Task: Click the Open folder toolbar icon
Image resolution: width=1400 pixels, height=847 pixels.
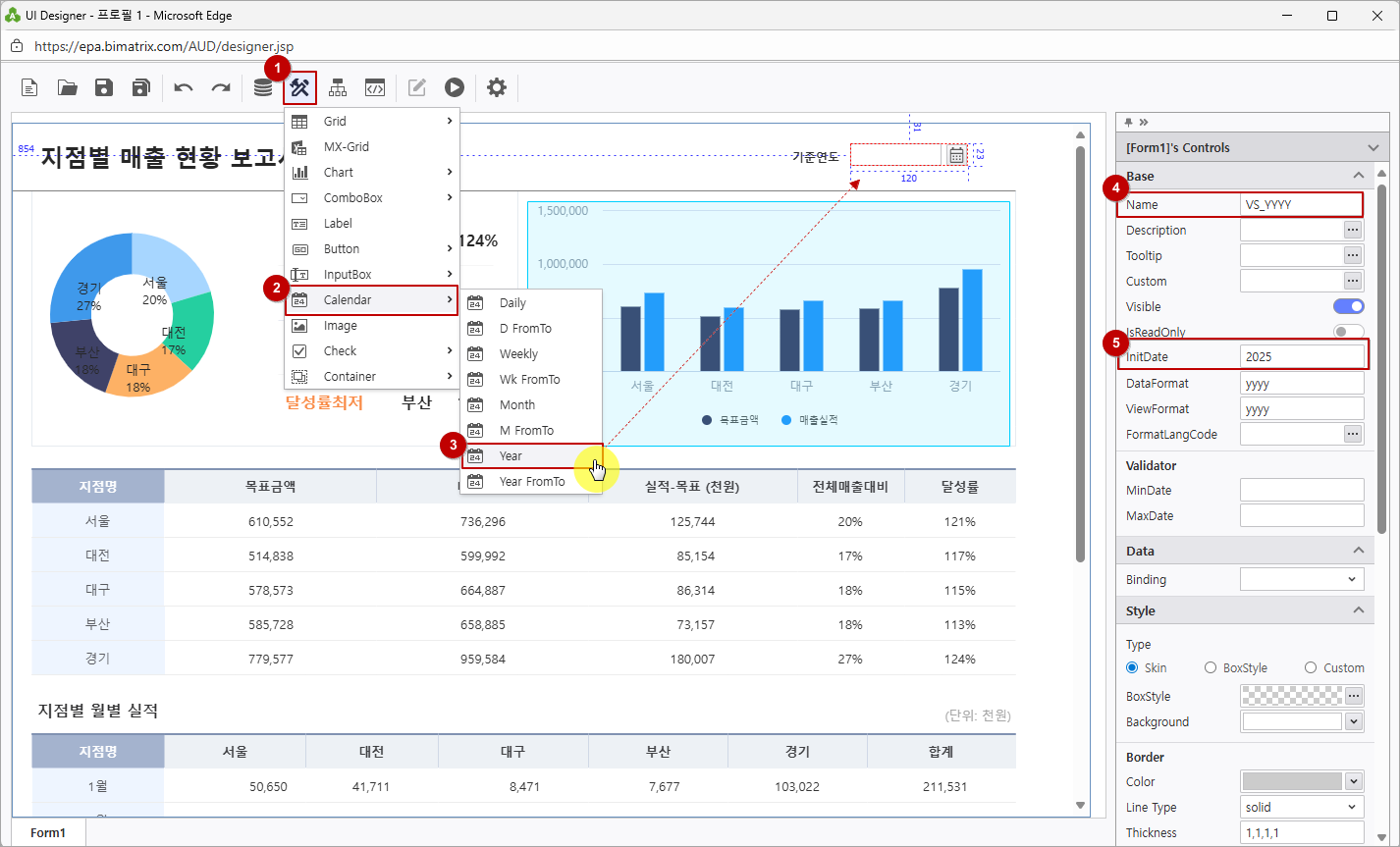Action: [68, 87]
